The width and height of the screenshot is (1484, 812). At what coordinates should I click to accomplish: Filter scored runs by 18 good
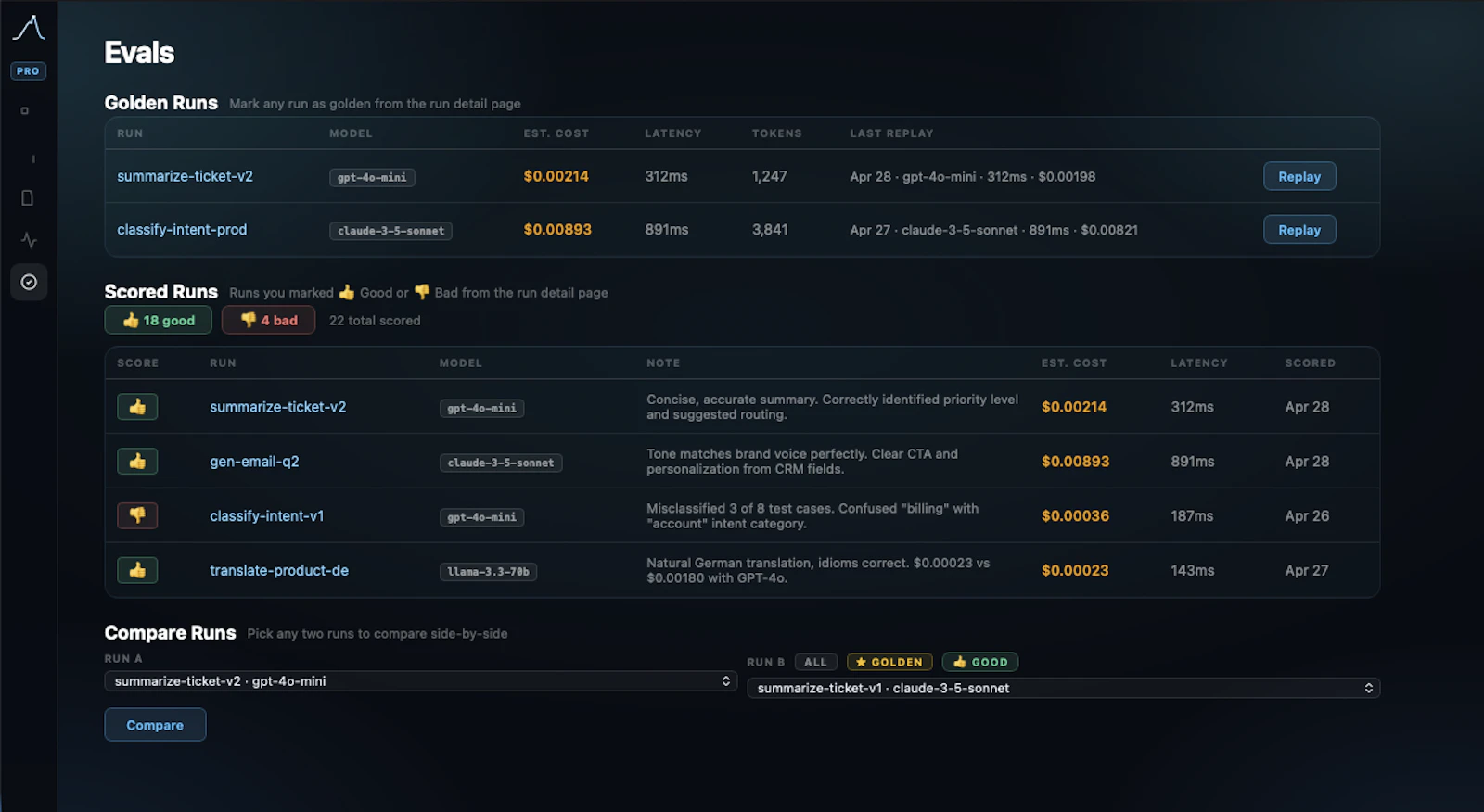[159, 320]
